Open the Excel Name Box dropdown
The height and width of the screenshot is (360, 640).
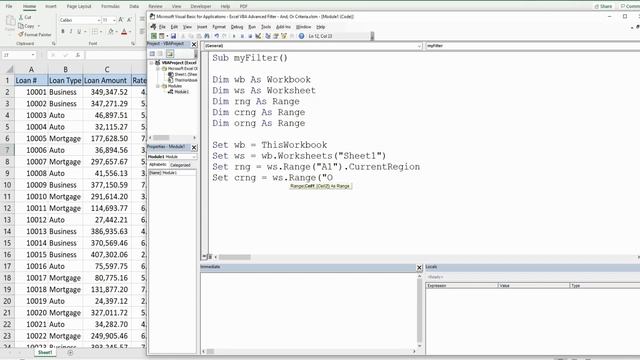click(33, 55)
